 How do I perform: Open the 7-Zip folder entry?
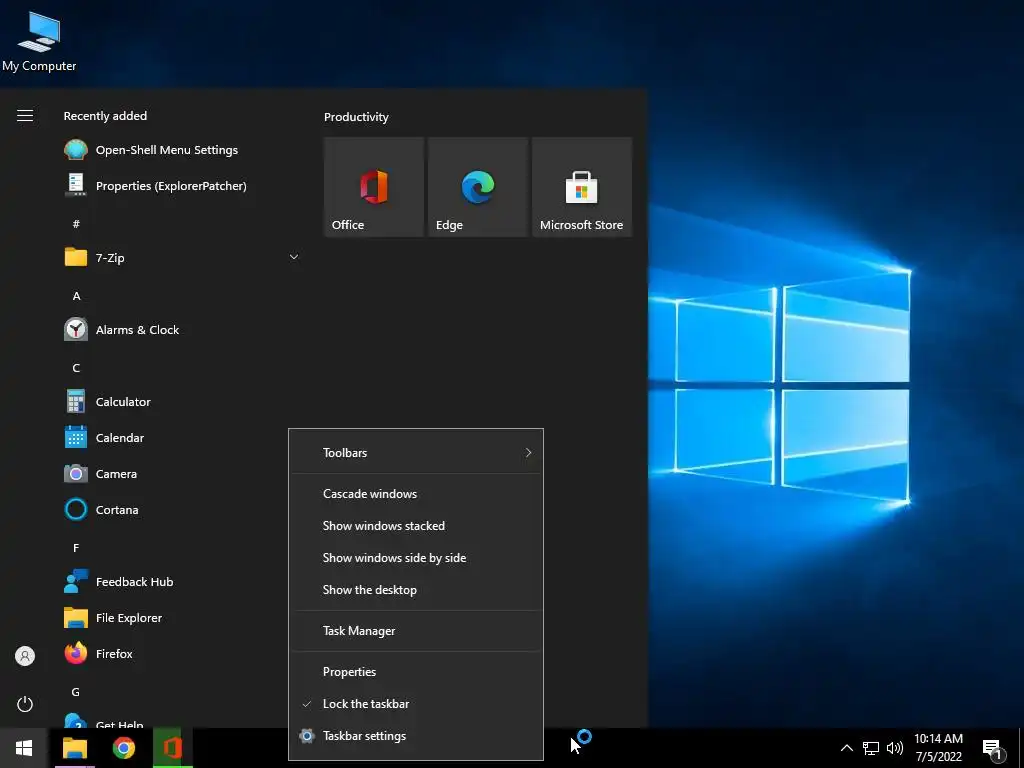[x=183, y=257]
